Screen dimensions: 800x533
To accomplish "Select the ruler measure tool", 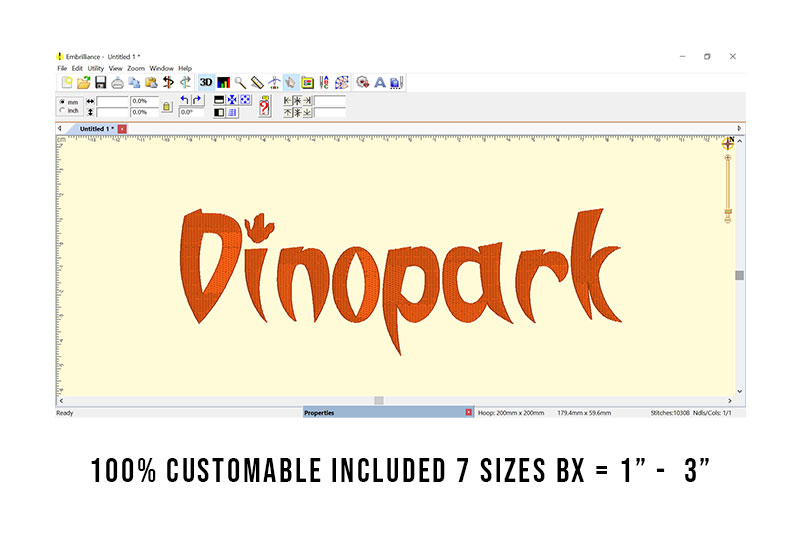I will (257, 82).
